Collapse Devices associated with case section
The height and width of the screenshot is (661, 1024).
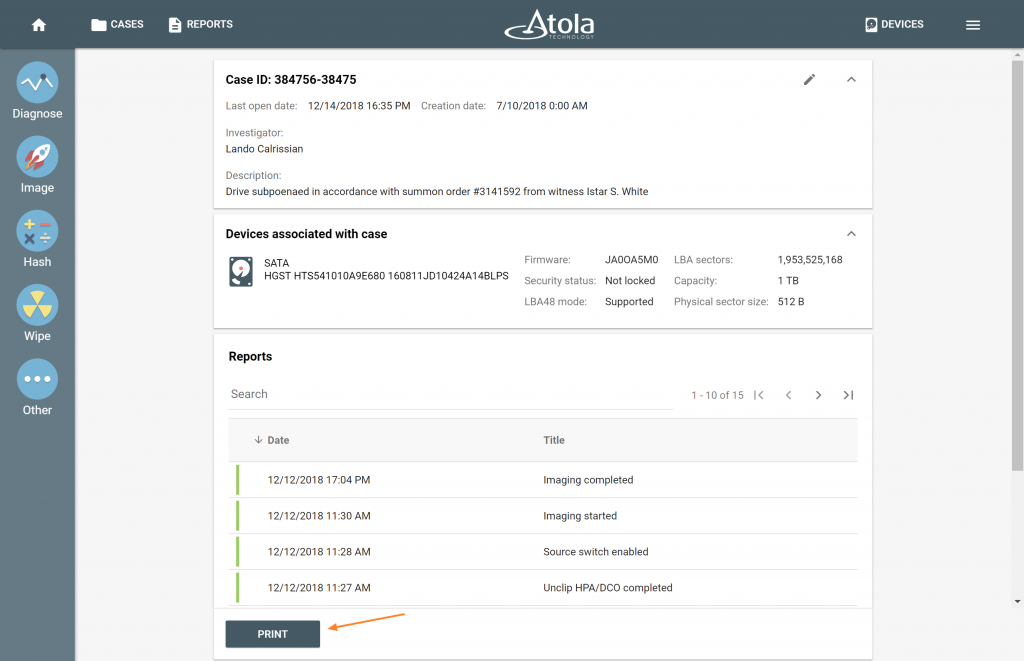point(851,234)
